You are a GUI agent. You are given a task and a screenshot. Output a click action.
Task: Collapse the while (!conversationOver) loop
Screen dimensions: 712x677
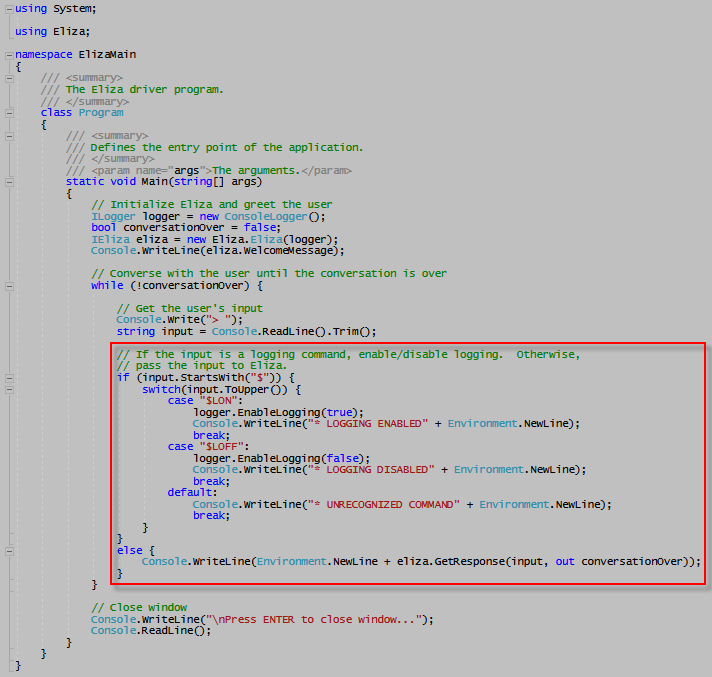point(9,286)
